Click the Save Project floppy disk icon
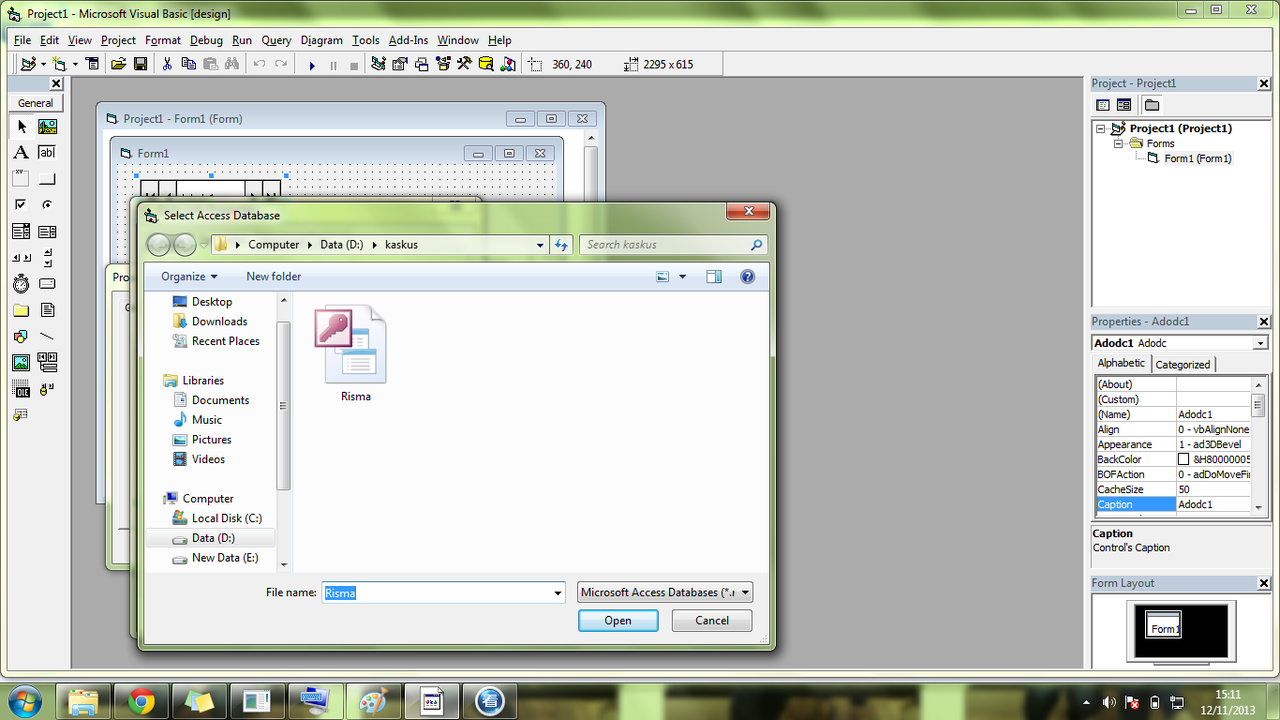 140,64
